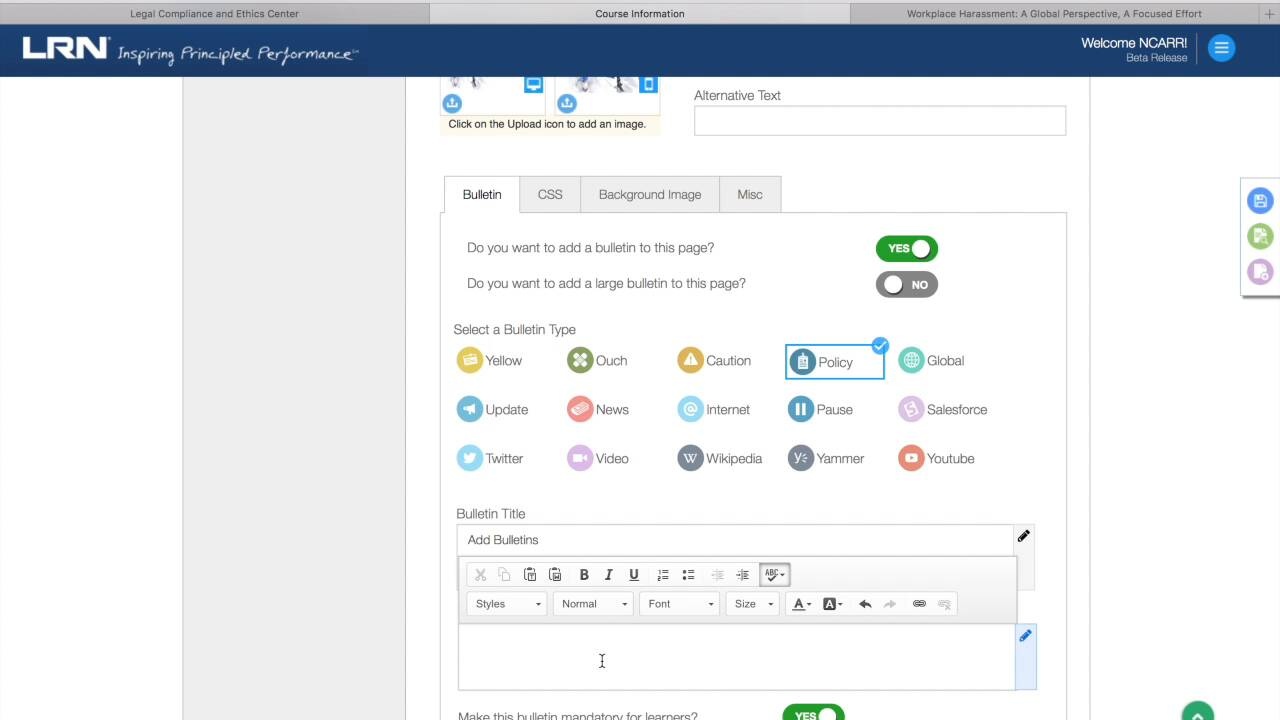Toggle 'add a bulletin to this page' to NO
Image resolution: width=1280 pixels, height=720 pixels.
tap(906, 248)
